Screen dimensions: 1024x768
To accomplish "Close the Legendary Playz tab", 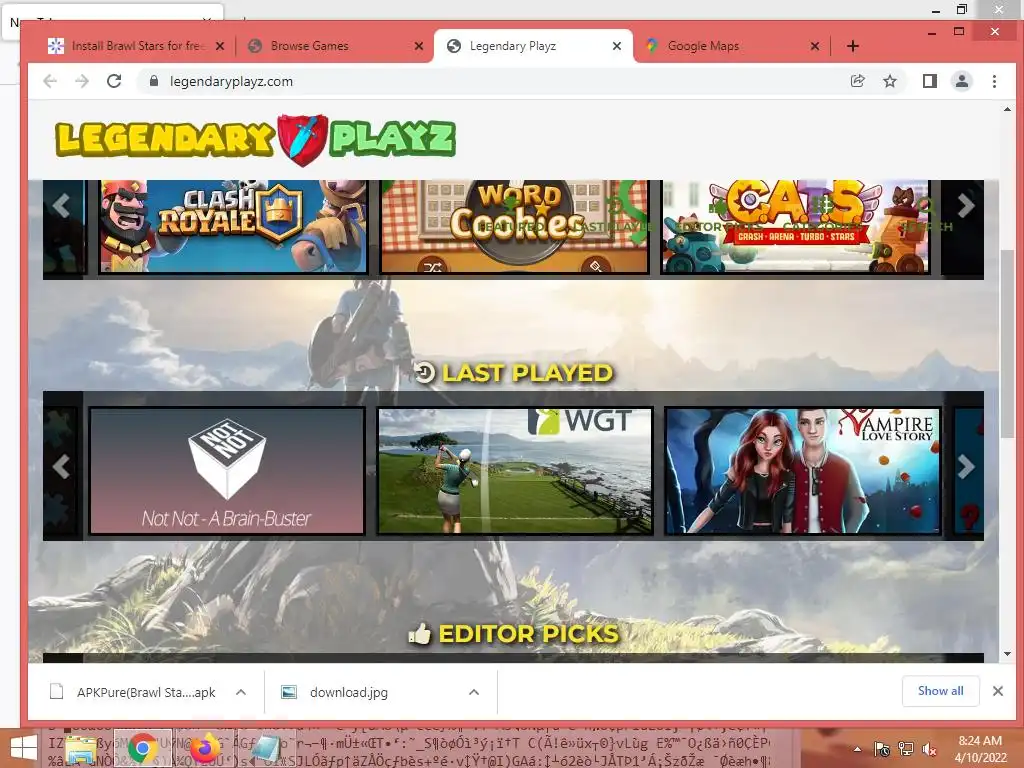I will [x=616, y=46].
